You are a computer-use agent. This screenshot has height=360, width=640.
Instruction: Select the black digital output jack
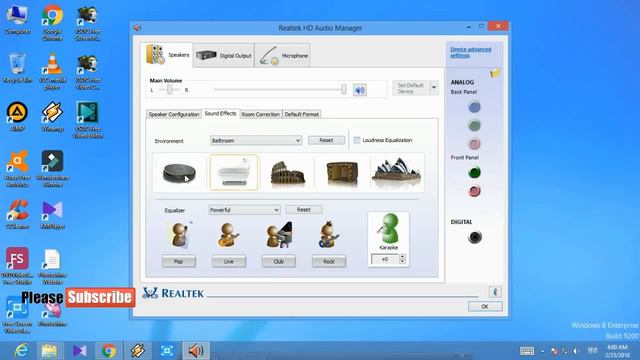475,237
